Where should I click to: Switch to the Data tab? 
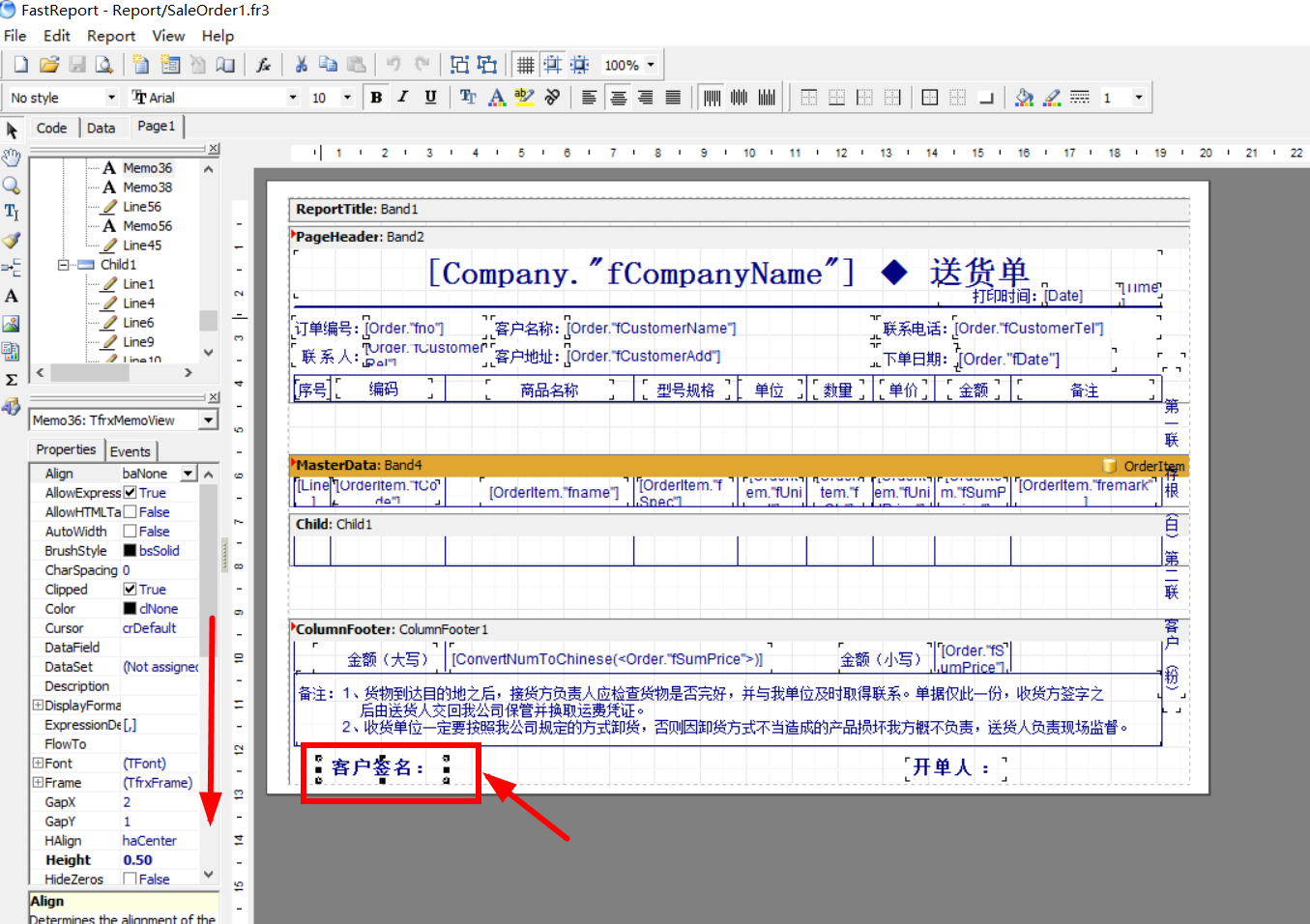click(102, 128)
